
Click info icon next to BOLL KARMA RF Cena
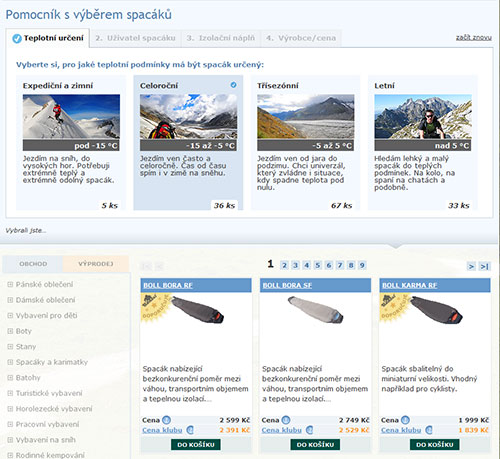[405, 420]
